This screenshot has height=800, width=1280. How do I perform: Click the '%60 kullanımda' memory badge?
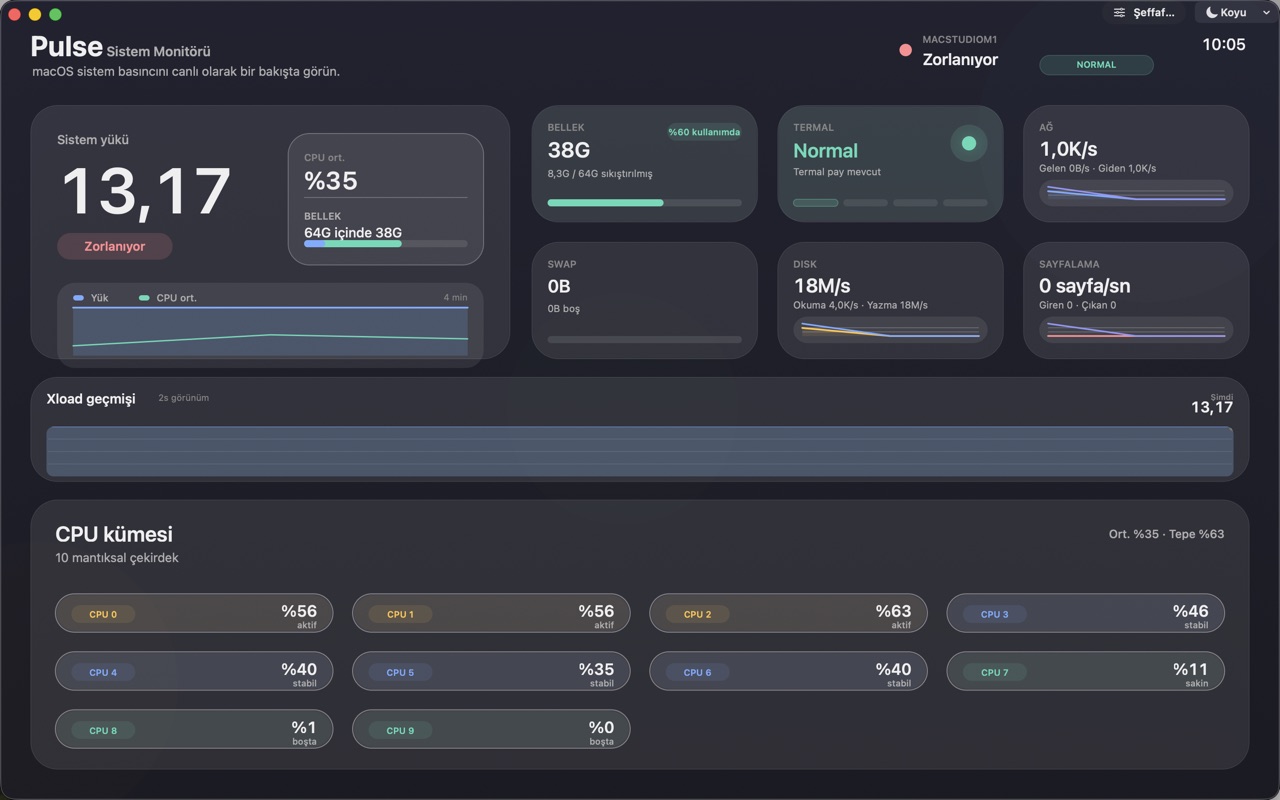pyautogui.click(x=704, y=132)
